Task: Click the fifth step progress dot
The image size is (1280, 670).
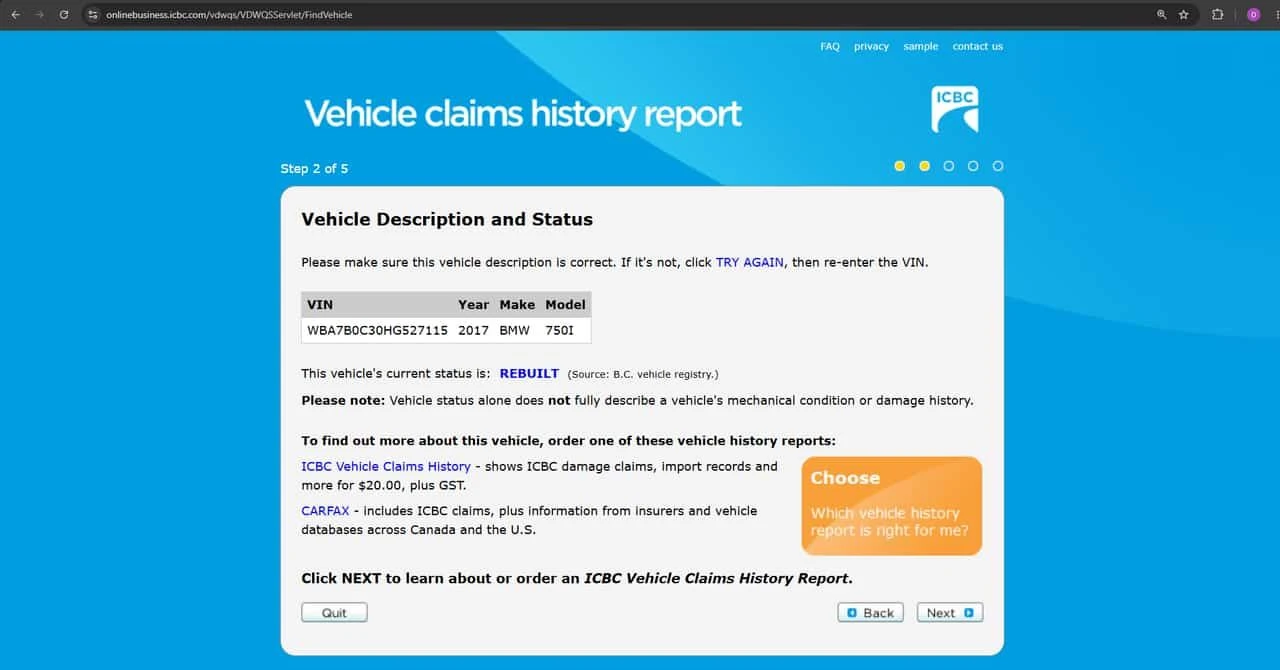Action: [x=998, y=166]
